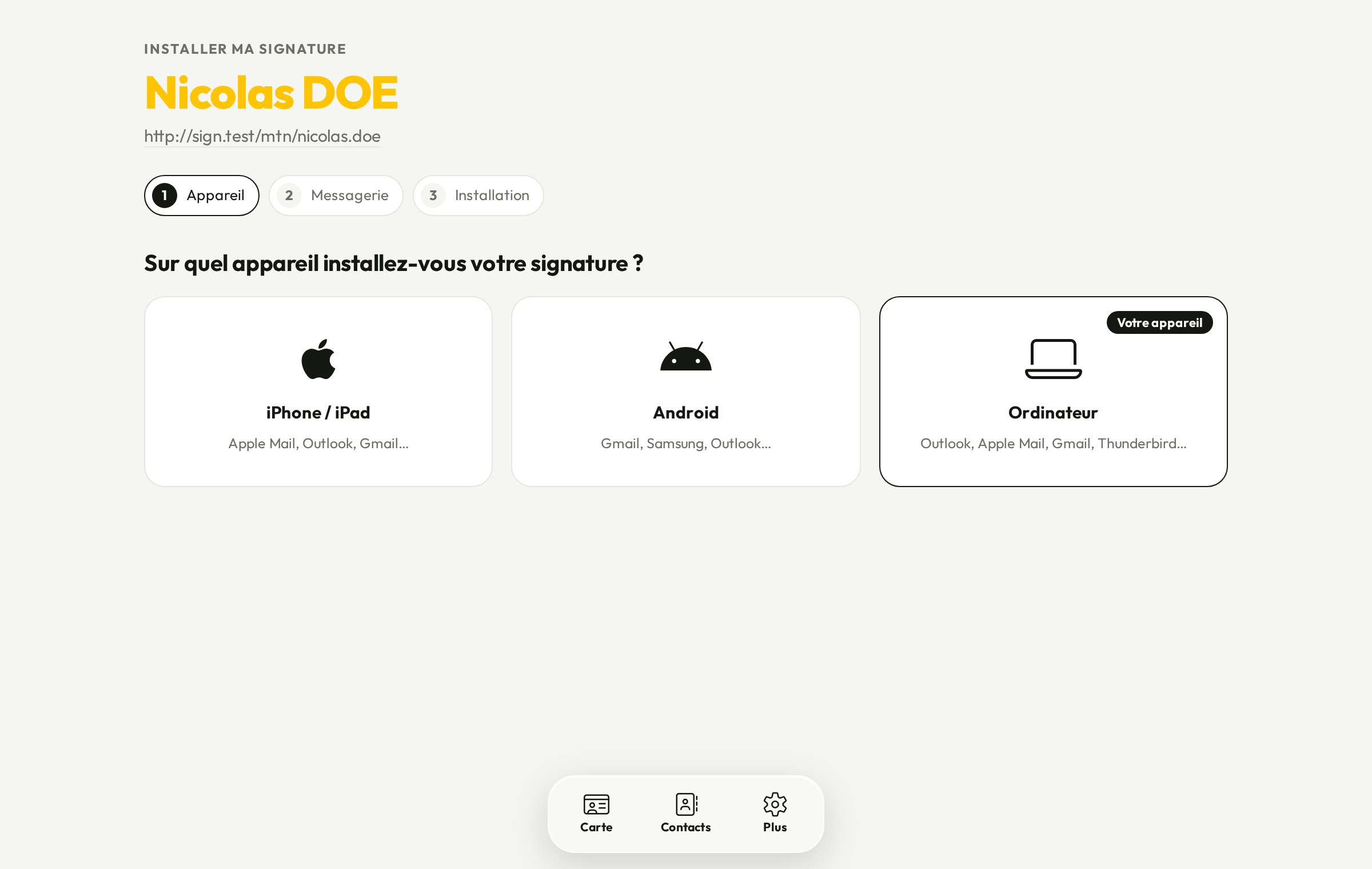The width and height of the screenshot is (1372, 869).
Task: Click the Nicolas DOE name heading
Action: pos(272,93)
